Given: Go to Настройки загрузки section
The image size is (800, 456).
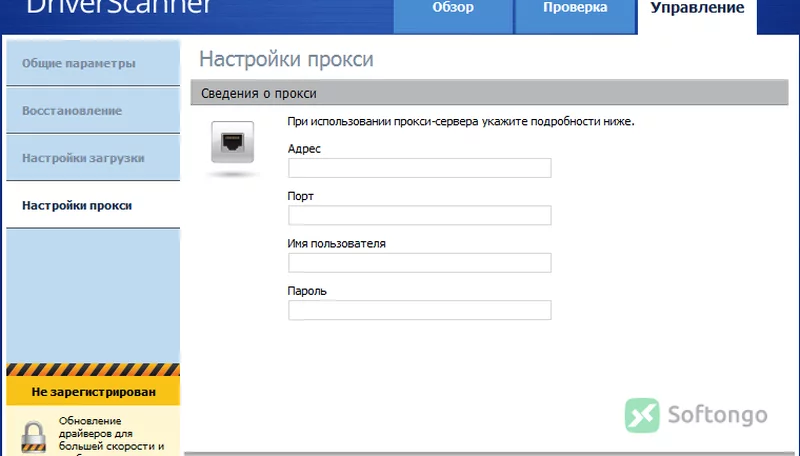Looking at the screenshot, I should [93, 158].
